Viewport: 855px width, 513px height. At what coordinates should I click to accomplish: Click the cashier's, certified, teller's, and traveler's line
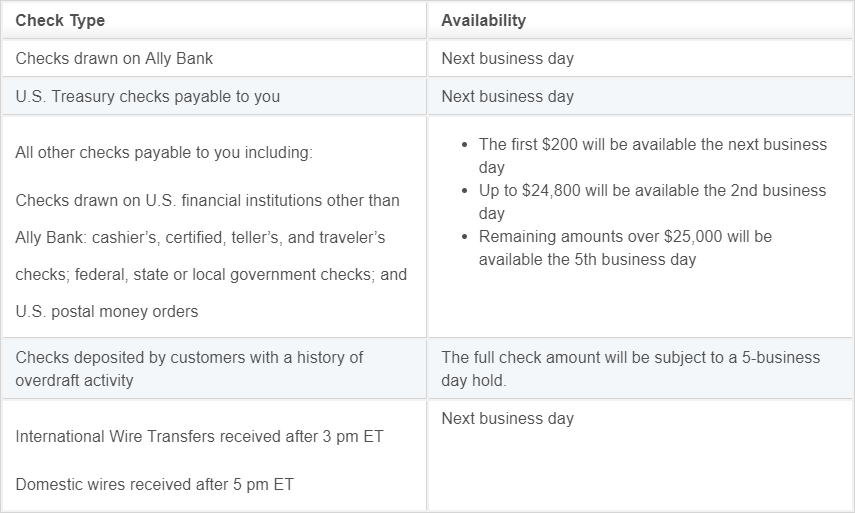pyautogui.click(x=200, y=238)
